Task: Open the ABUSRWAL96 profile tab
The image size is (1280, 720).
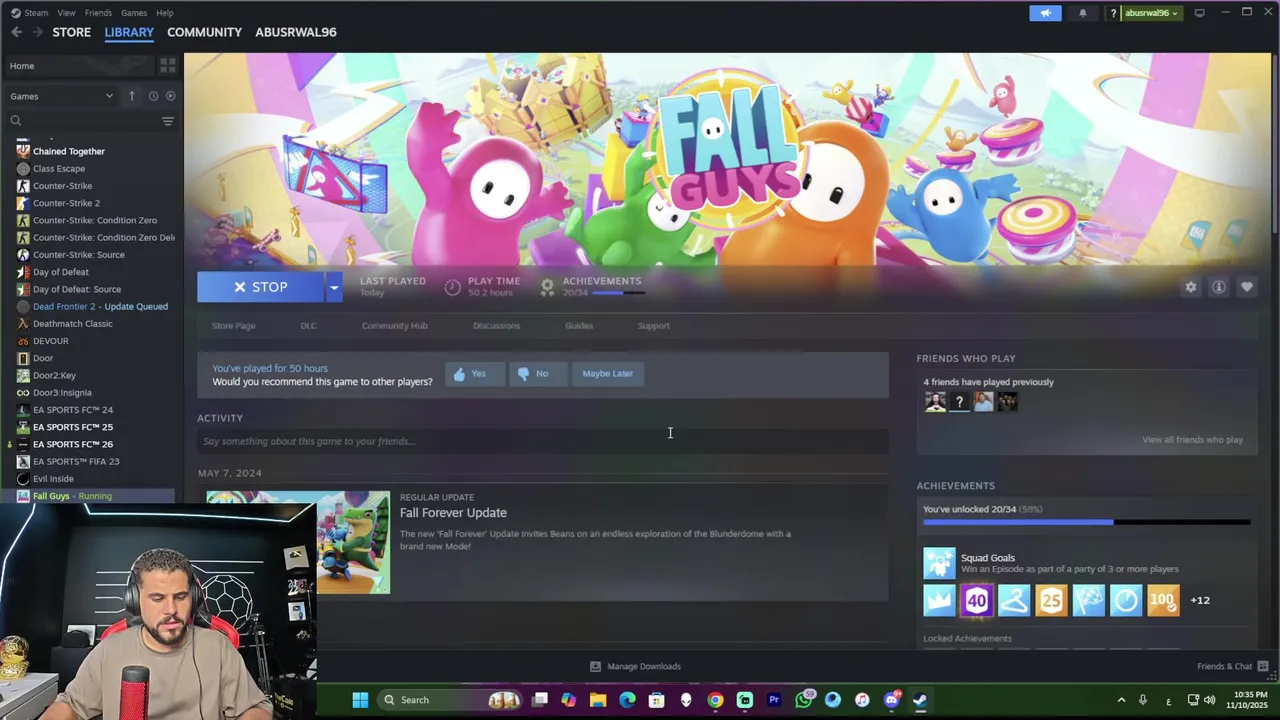Action: [x=296, y=32]
